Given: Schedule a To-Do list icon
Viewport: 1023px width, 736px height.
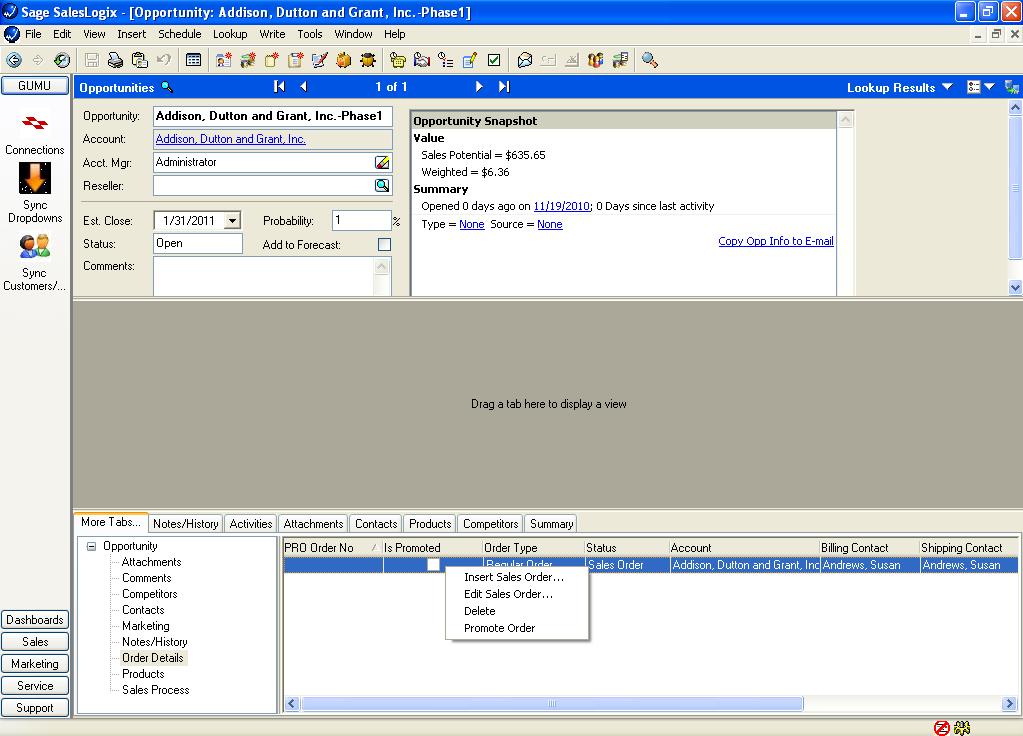Looking at the screenshot, I should pyautogui.click(x=446, y=61).
